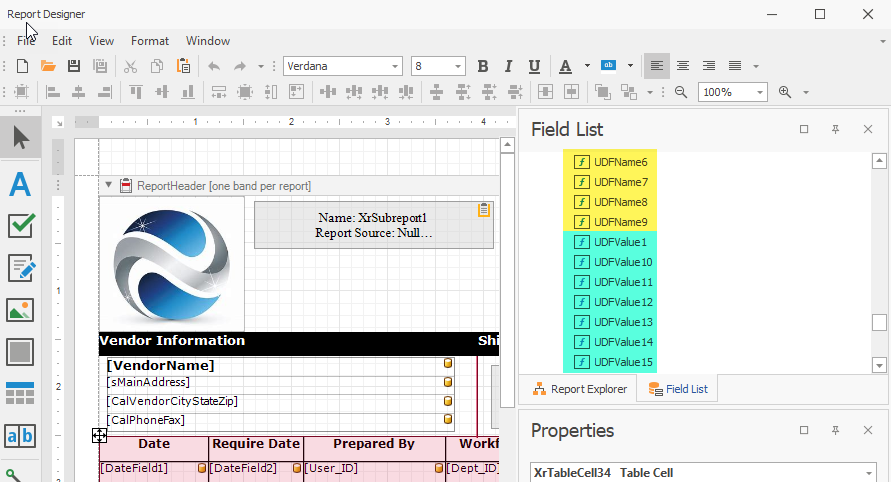Open the Format menu
This screenshot has height=482, width=891.
pyautogui.click(x=150, y=41)
